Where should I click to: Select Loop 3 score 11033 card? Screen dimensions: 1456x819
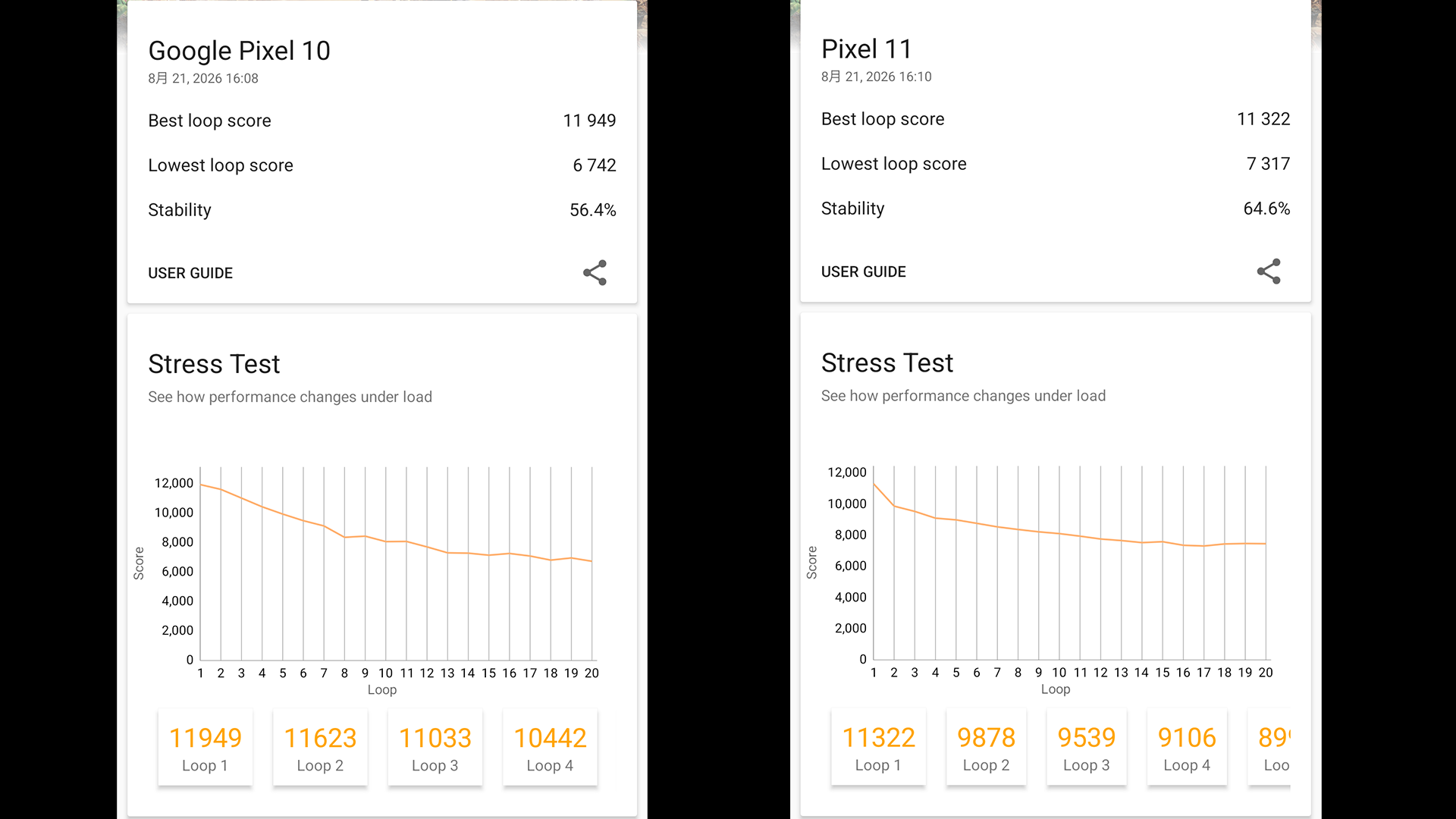(x=435, y=748)
